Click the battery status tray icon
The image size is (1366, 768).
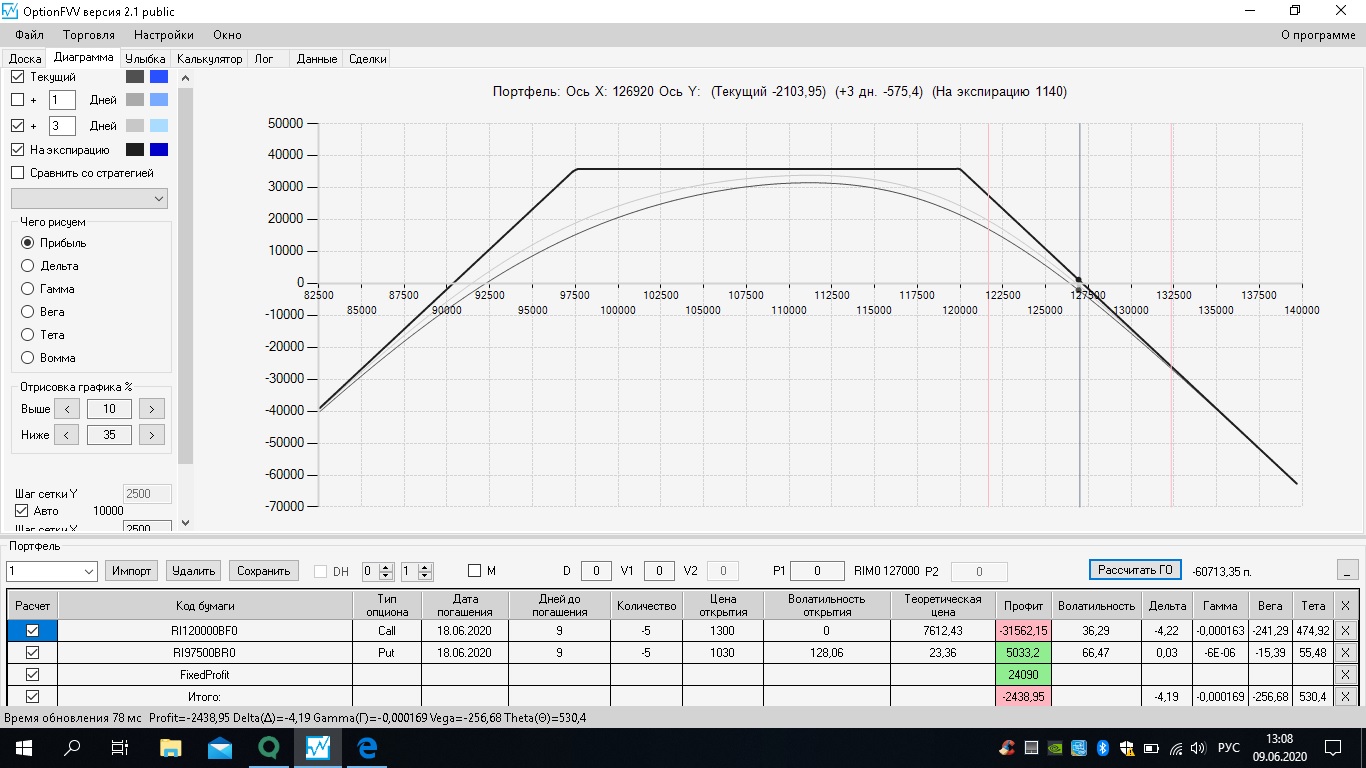tap(1151, 748)
